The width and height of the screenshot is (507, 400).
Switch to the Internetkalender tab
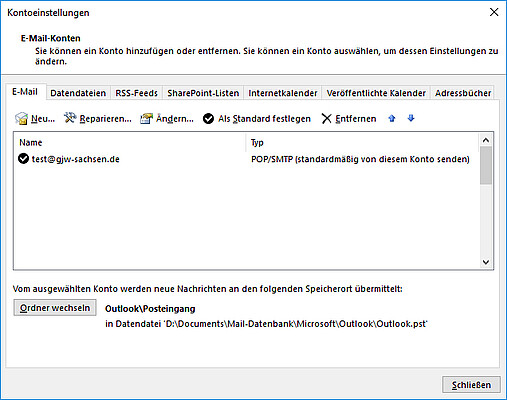(283, 93)
